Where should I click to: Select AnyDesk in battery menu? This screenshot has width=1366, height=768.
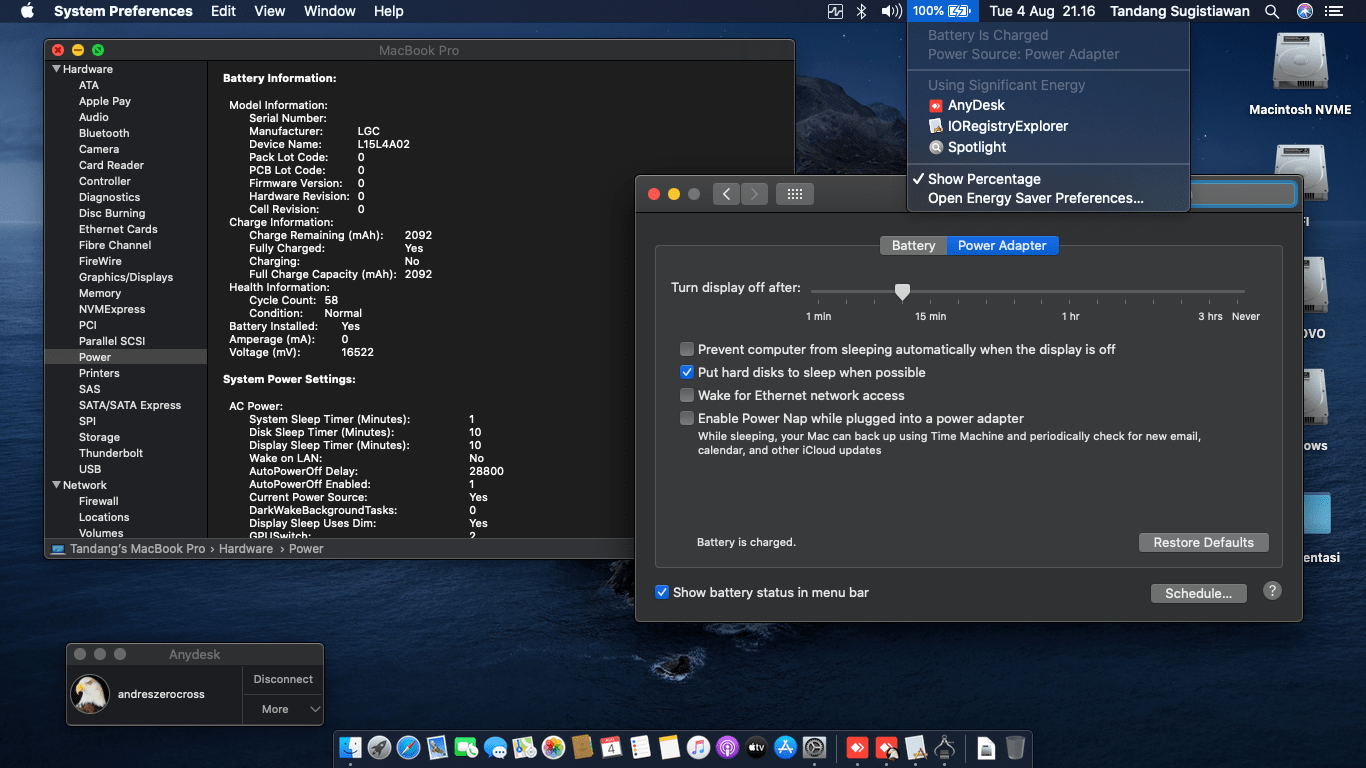point(976,105)
